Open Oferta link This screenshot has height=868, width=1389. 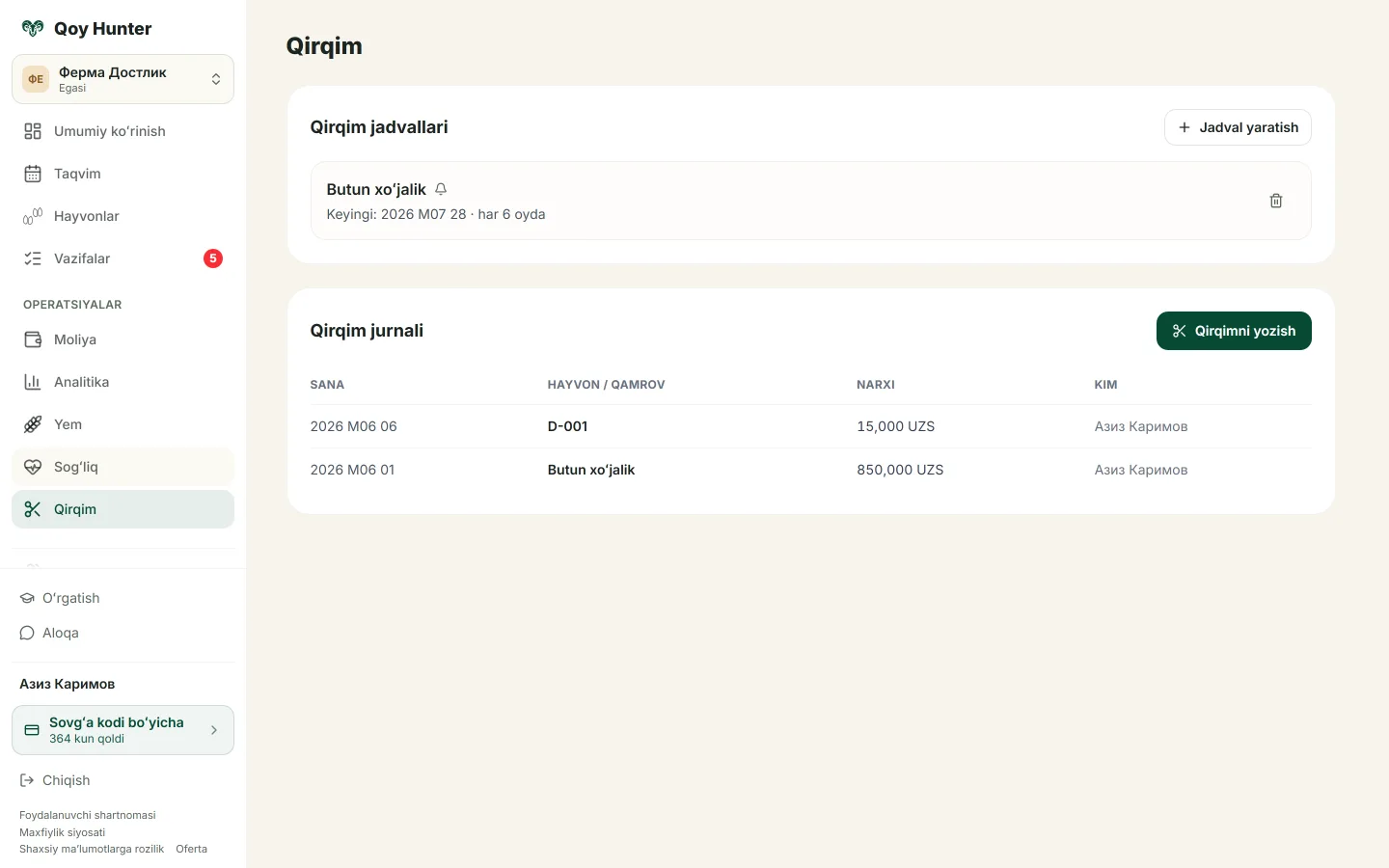[191, 849]
